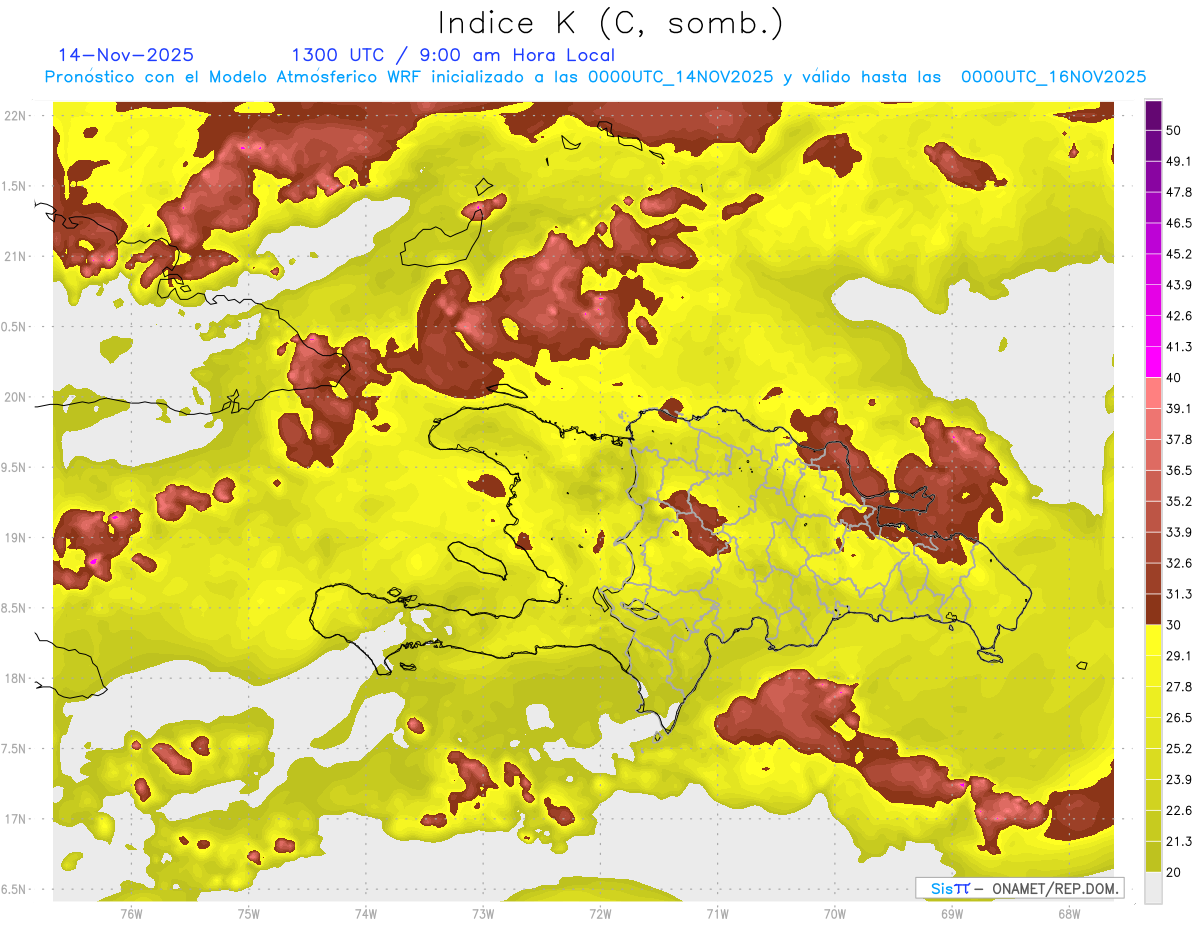Click the '50' colorbar value
This screenshot has height=927, width=1200.
1174,131
